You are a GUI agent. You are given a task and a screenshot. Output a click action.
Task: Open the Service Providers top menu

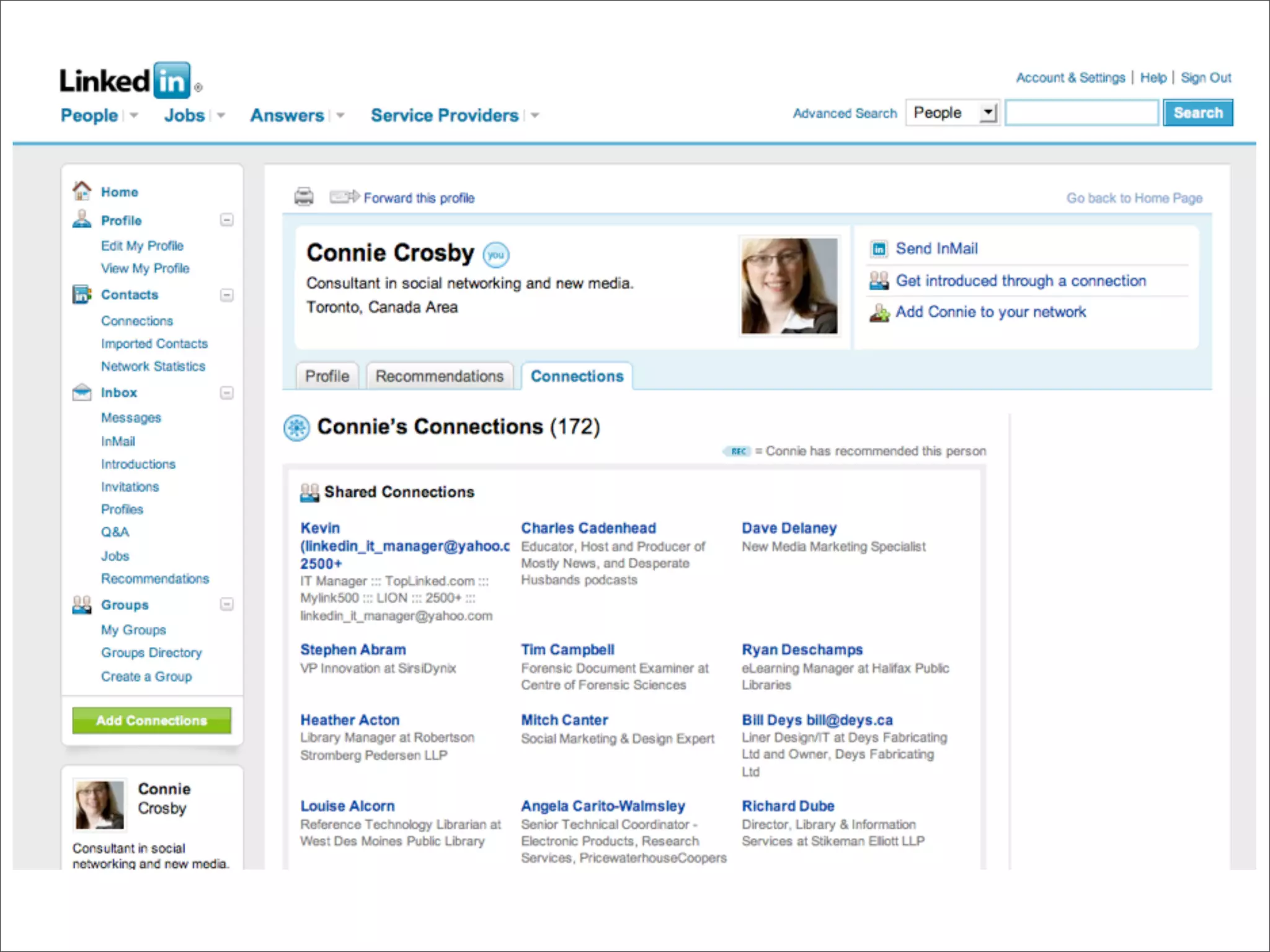pyautogui.click(x=445, y=115)
